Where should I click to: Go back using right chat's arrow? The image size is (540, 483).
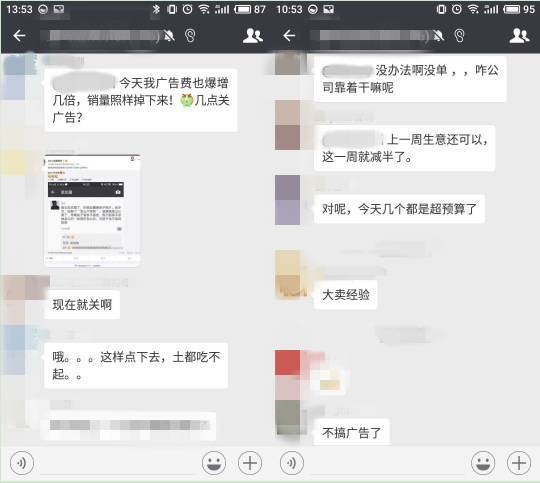coord(289,35)
